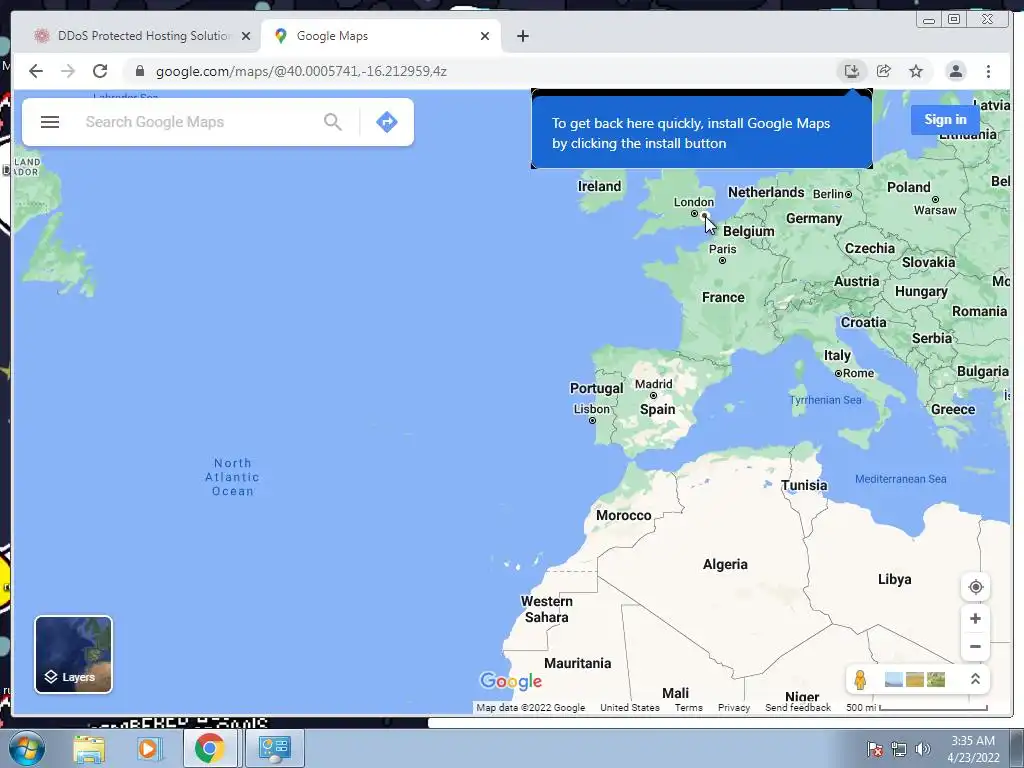Open the Terms link
Screen dimensions: 1024x768
[x=688, y=707]
